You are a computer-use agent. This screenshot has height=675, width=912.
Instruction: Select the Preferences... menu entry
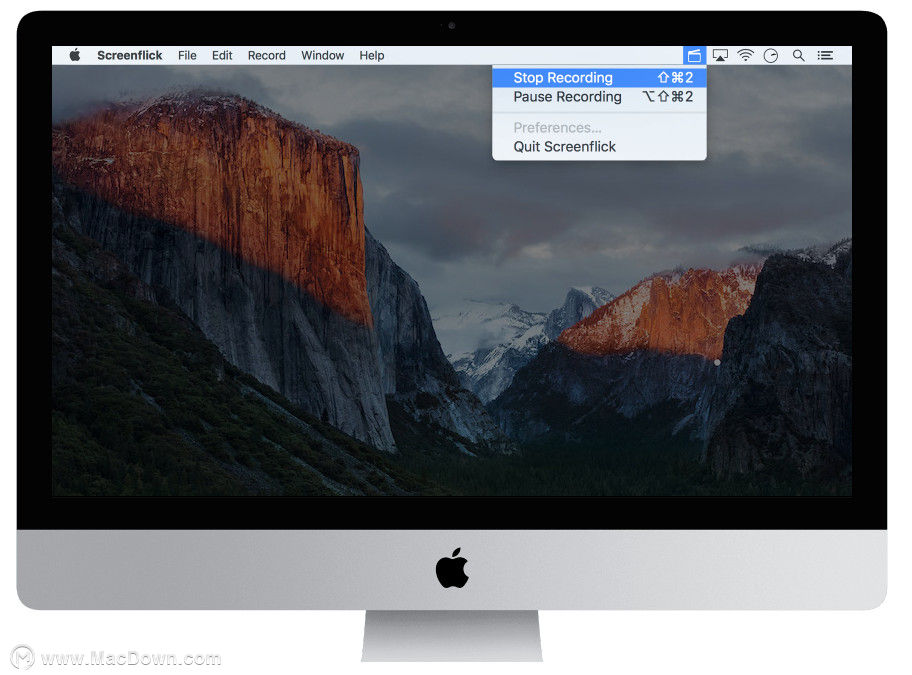pyautogui.click(x=599, y=127)
